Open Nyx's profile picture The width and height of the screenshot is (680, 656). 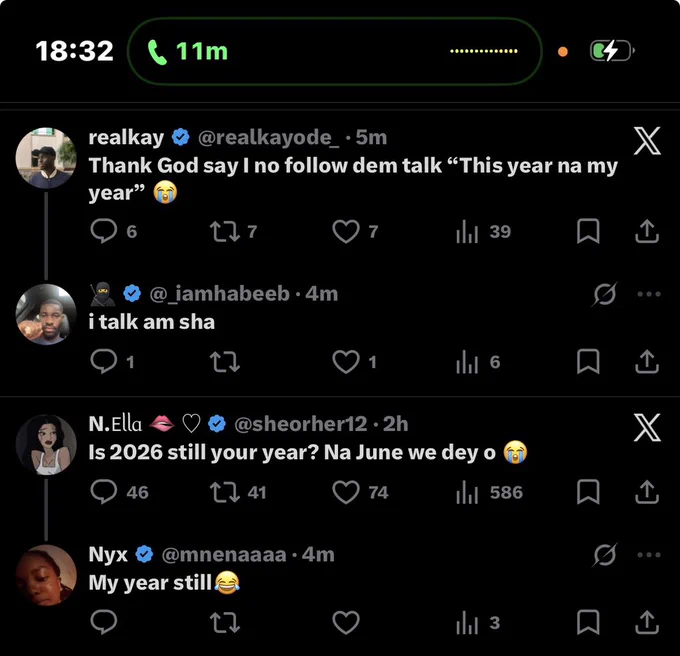[46, 575]
